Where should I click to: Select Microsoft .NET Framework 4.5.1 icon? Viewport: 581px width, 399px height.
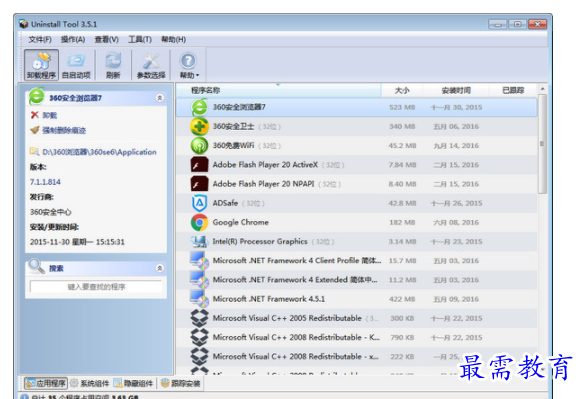pyautogui.click(x=199, y=299)
